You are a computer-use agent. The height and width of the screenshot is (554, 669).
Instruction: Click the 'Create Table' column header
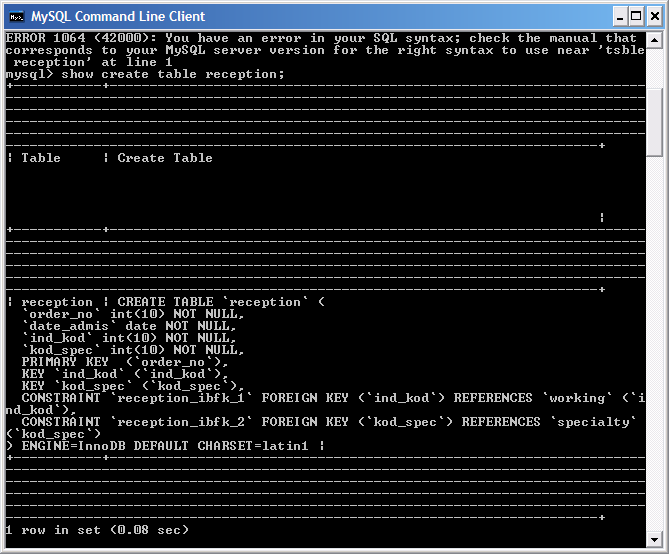click(165, 158)
